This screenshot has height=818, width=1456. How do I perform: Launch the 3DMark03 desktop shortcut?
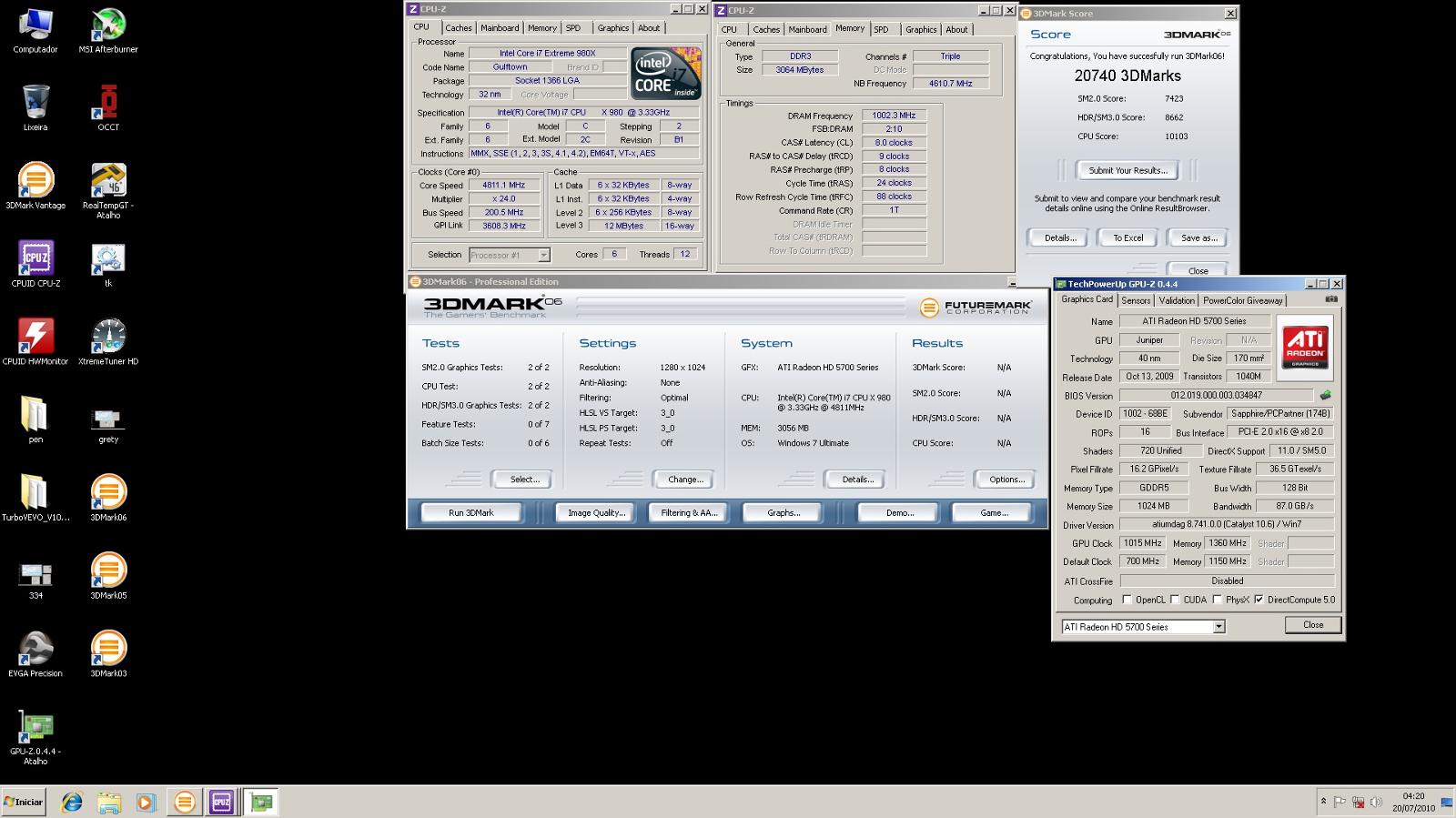tap(108, 655)
